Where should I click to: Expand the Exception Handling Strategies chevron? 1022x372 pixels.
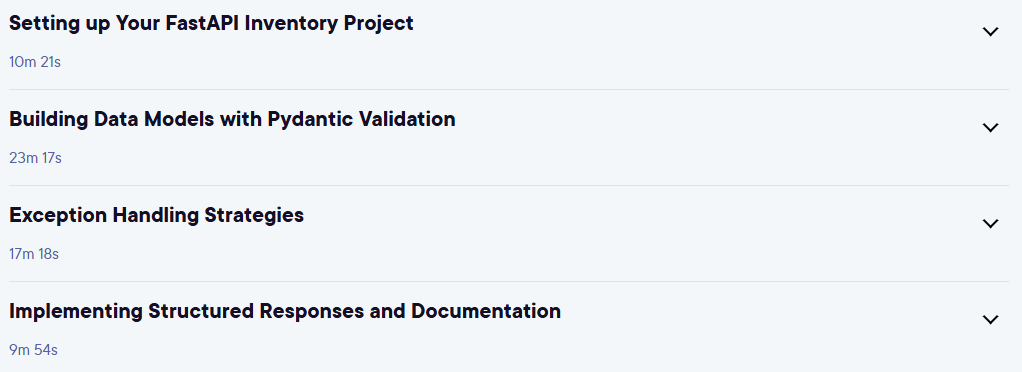pos(990,223)
